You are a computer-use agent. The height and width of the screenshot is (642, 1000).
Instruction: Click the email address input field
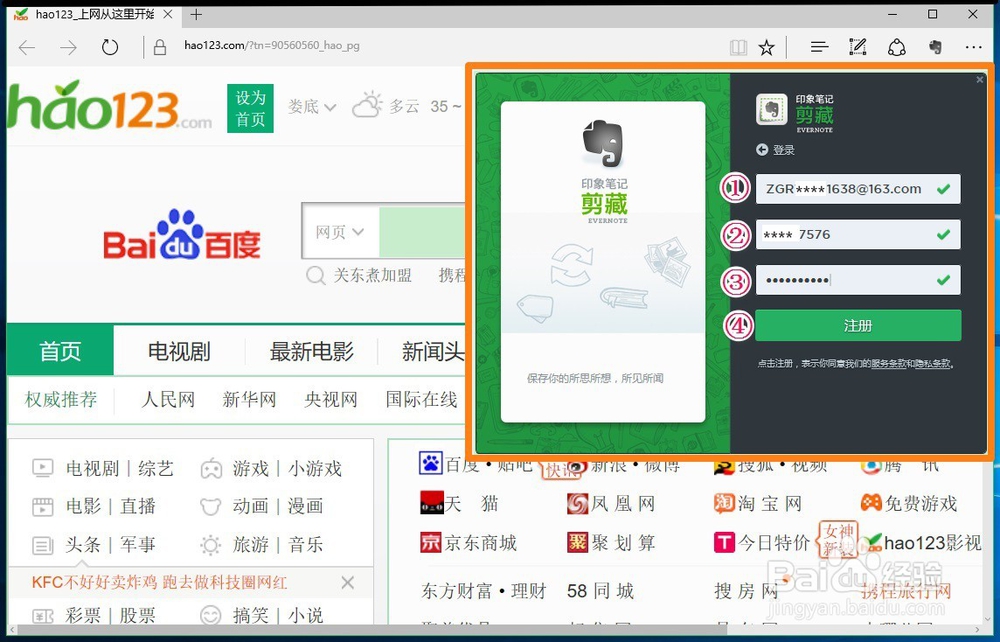click(858, 189)
